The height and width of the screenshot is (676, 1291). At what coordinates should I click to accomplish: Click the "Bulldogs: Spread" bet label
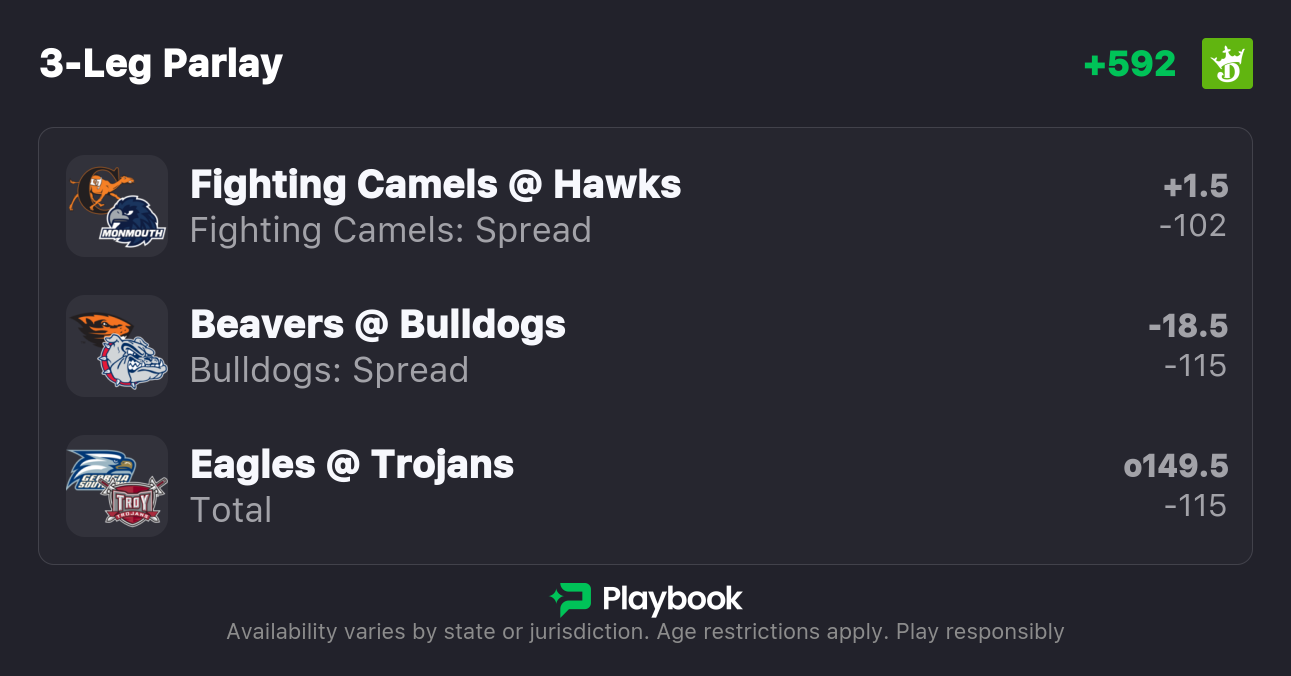[x=329, y=371]
